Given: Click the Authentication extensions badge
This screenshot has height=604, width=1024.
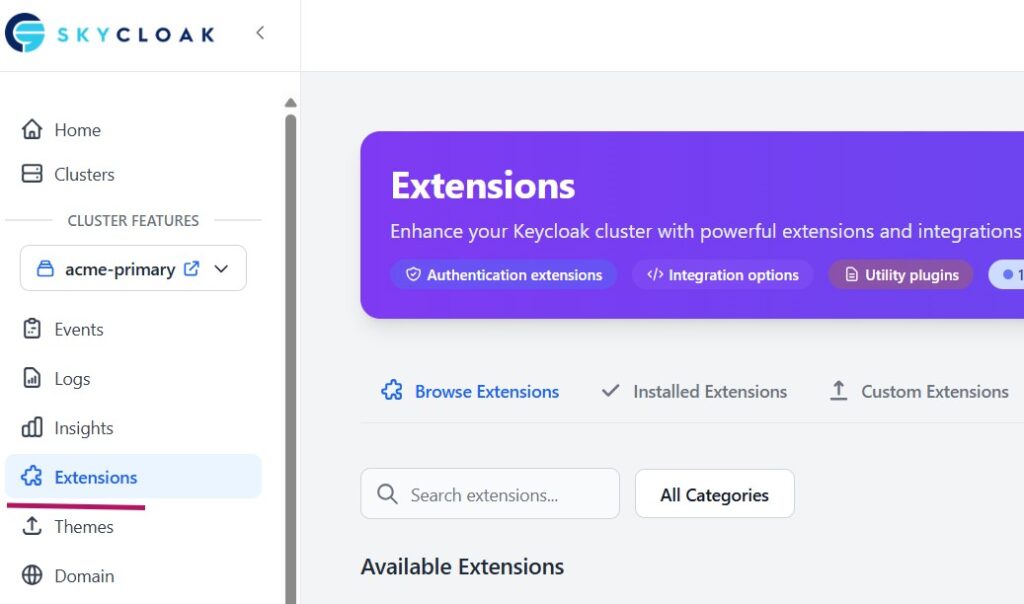Looking at the screenshot, I should (x=503, y=275).
